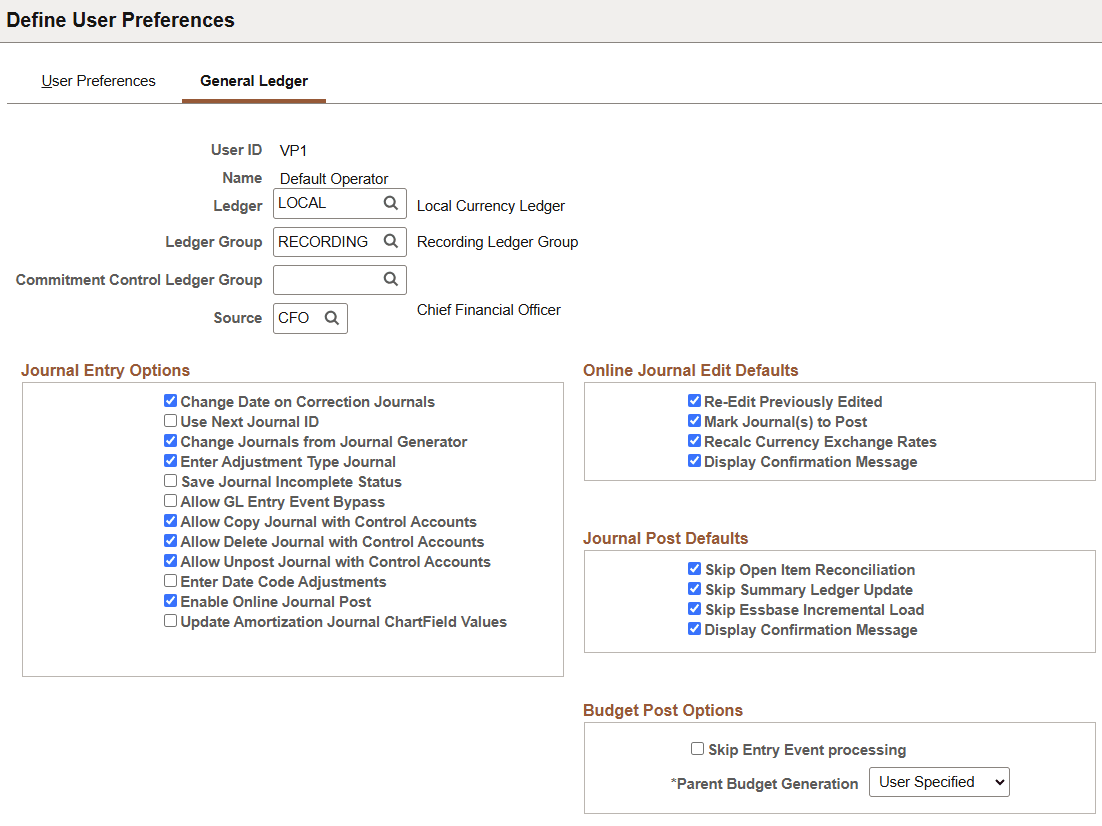Check Save Journal Incomplete Status

(170, 480)
